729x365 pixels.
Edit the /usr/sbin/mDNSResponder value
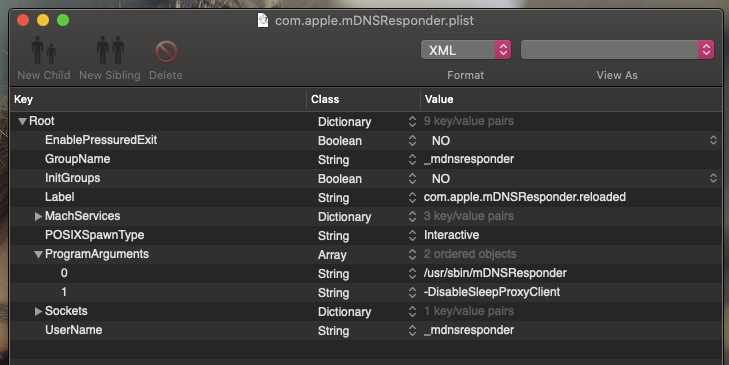[495, 273]
